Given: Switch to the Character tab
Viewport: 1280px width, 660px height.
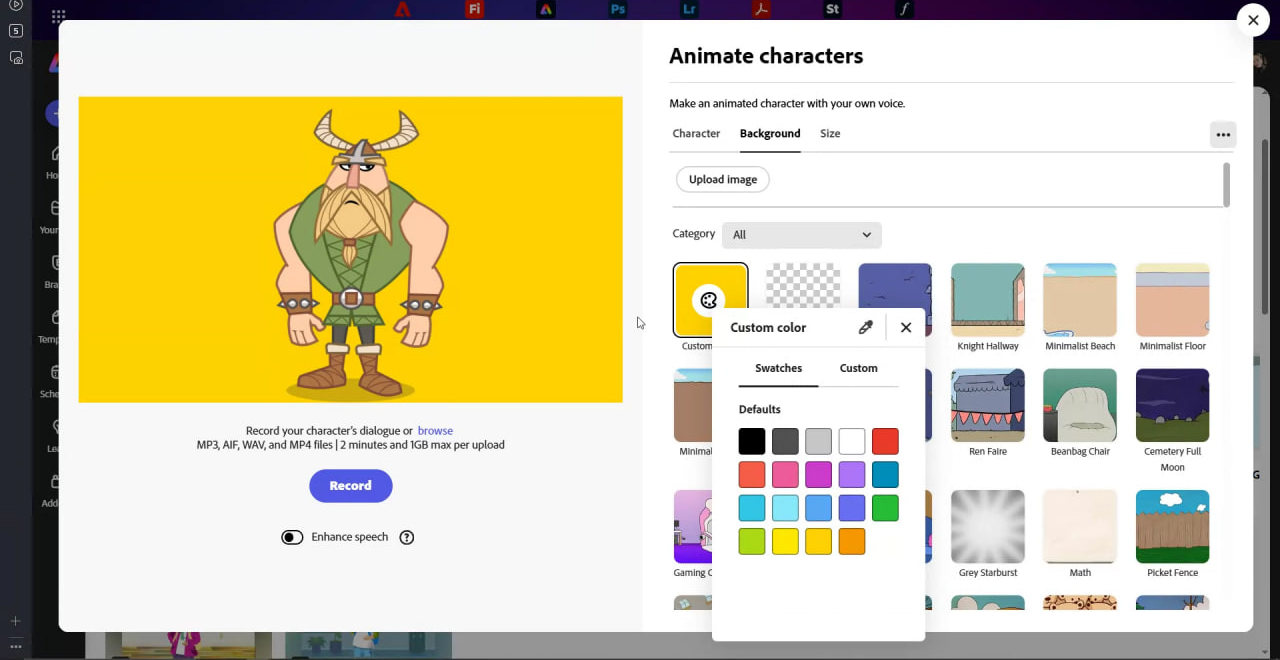Looking at the screenshot, I should [x=696, y=134].
